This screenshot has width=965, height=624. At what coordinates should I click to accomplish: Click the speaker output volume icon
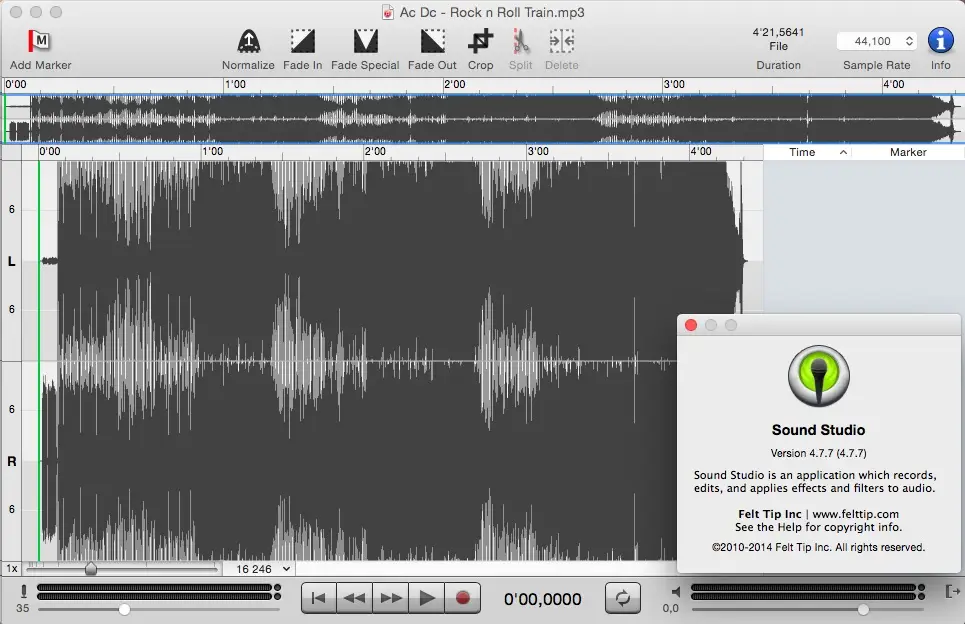click(676, 592)
